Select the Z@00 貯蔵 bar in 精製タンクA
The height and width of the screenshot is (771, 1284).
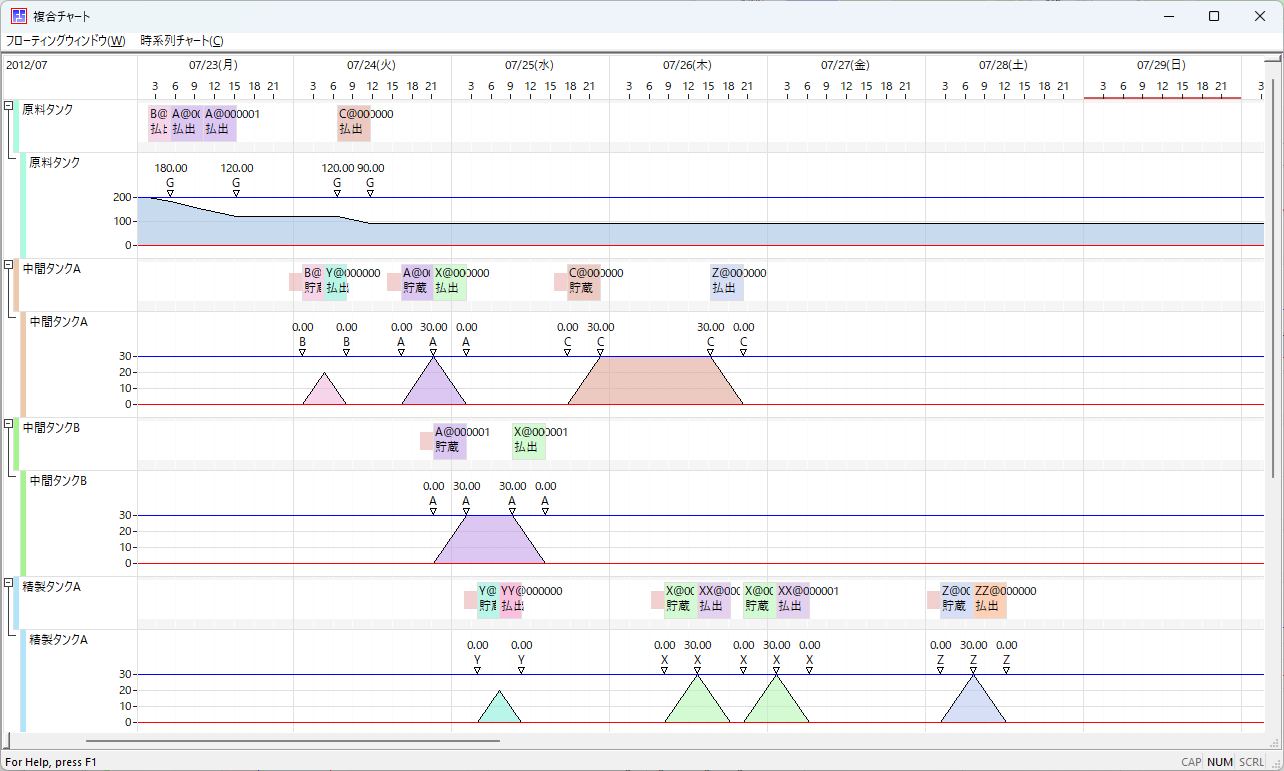pos(957,599)
